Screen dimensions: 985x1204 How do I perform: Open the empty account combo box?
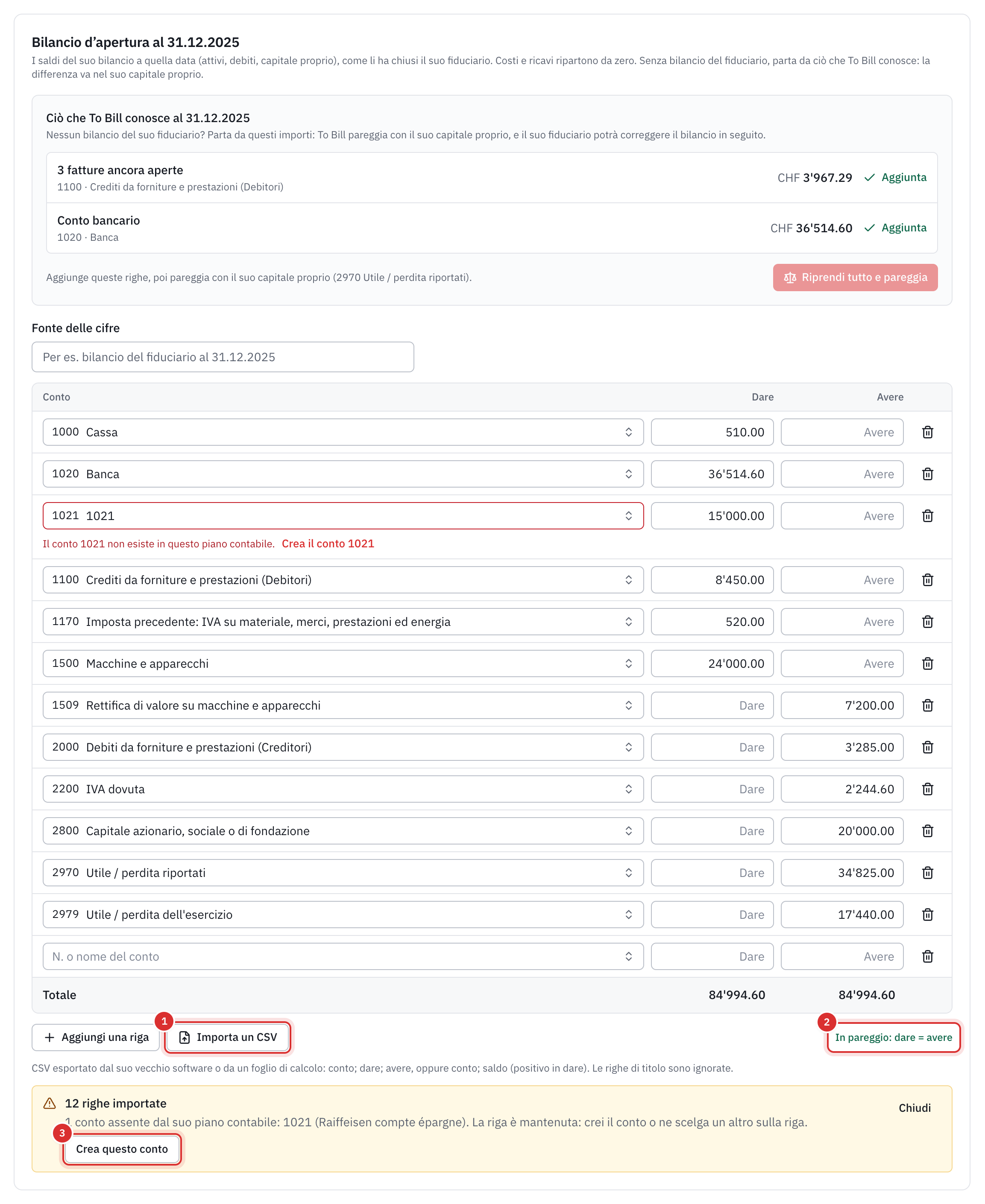tap(343, 956)
